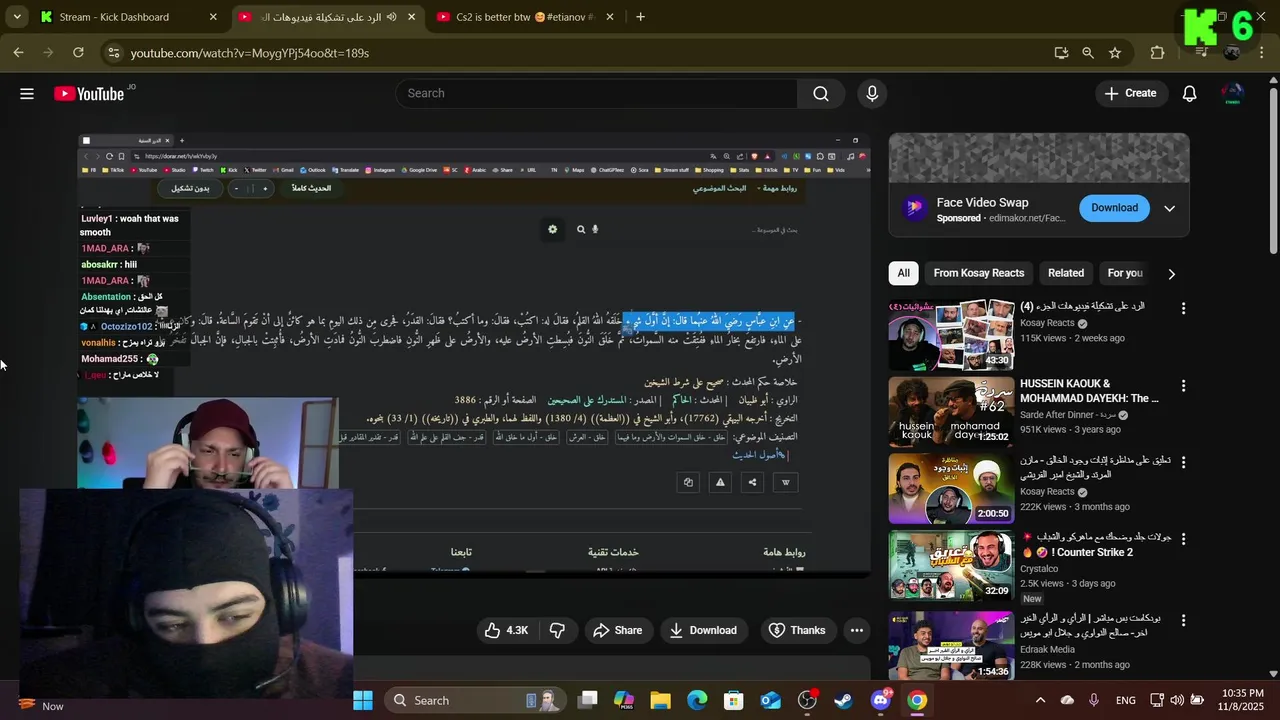Open more actions under the video
The width and height of the screenshot is (1280, 720).
point(857,630)
